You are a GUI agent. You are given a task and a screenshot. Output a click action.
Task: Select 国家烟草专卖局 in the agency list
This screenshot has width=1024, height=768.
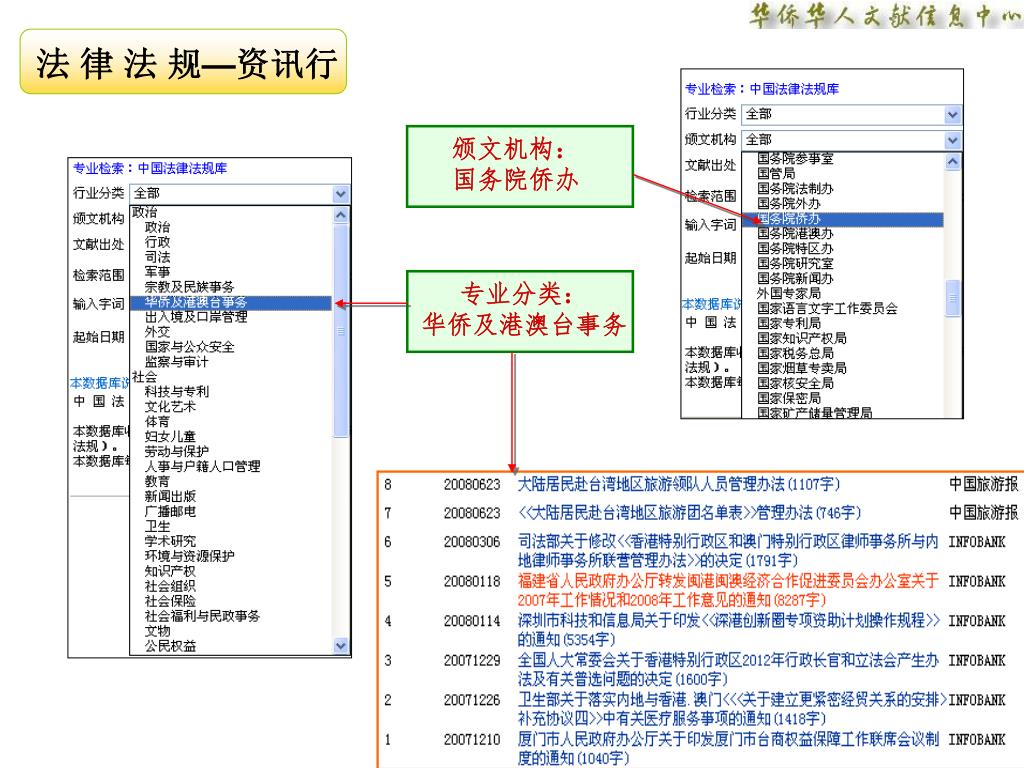(x=802, y=369)
